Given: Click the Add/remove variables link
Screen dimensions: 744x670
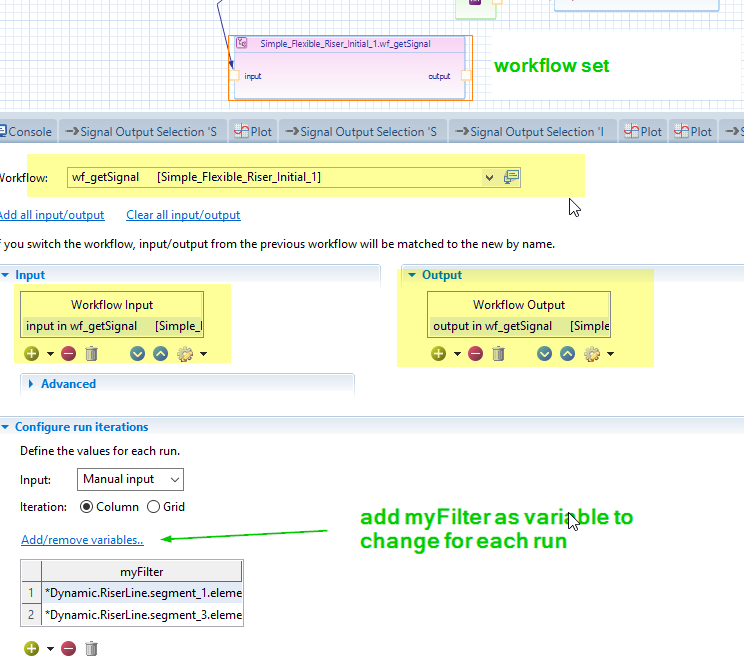Looking at the screenshot, I should pyautogui.click(x=82, y=540).
